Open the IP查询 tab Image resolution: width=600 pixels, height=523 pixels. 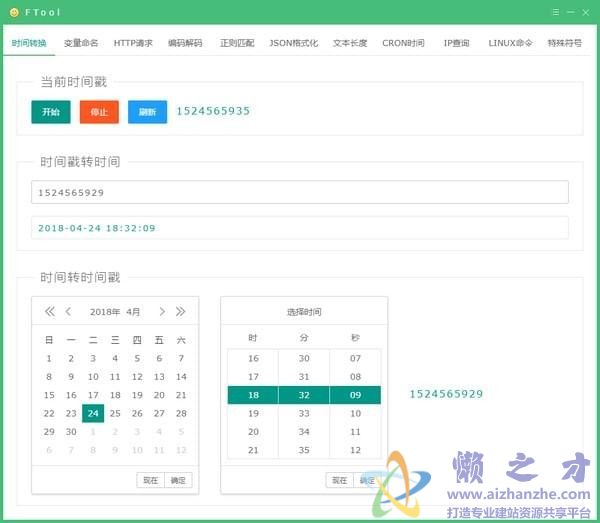pos(456,43)
